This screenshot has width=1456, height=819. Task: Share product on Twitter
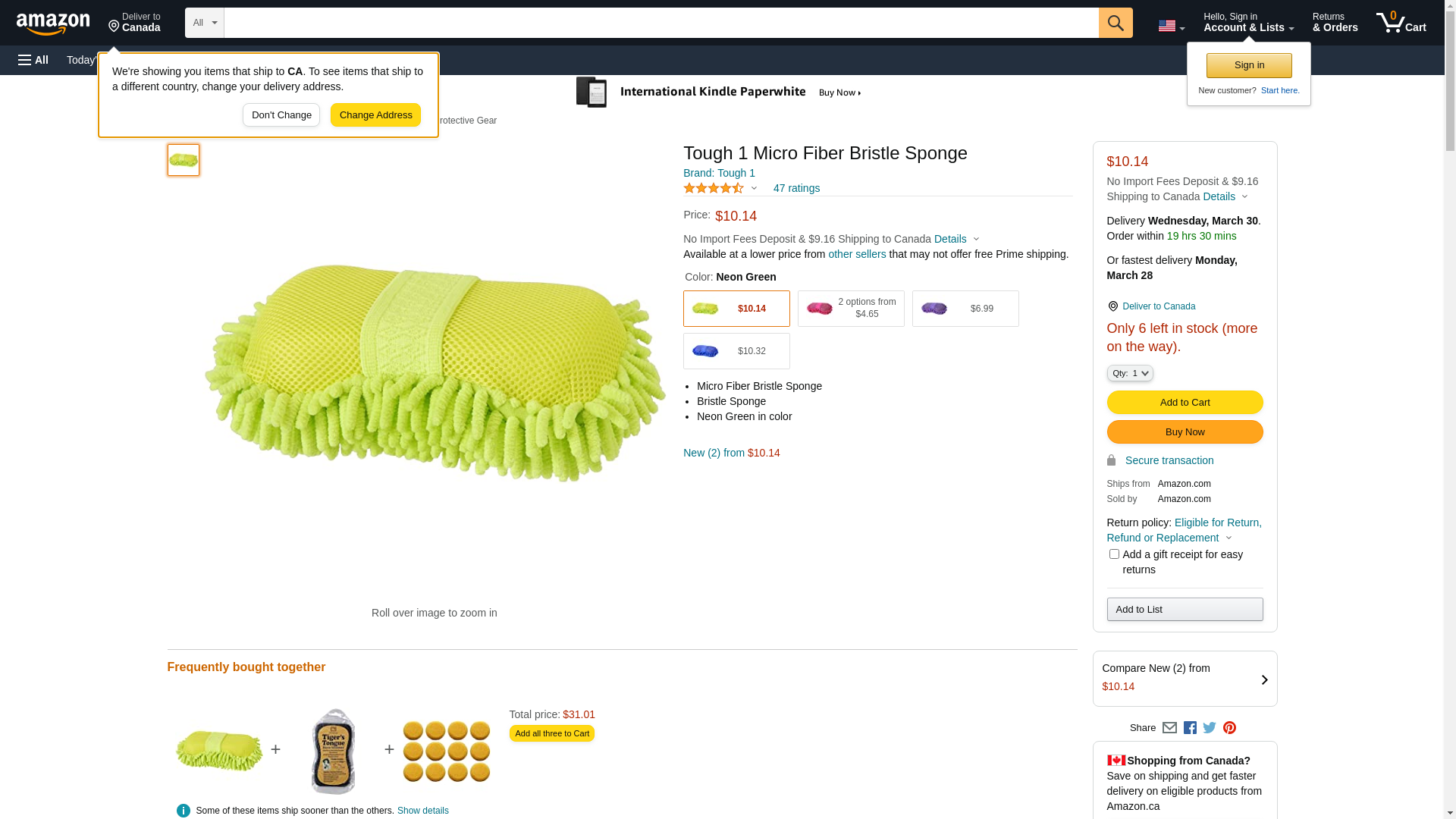coord(1210,728)
